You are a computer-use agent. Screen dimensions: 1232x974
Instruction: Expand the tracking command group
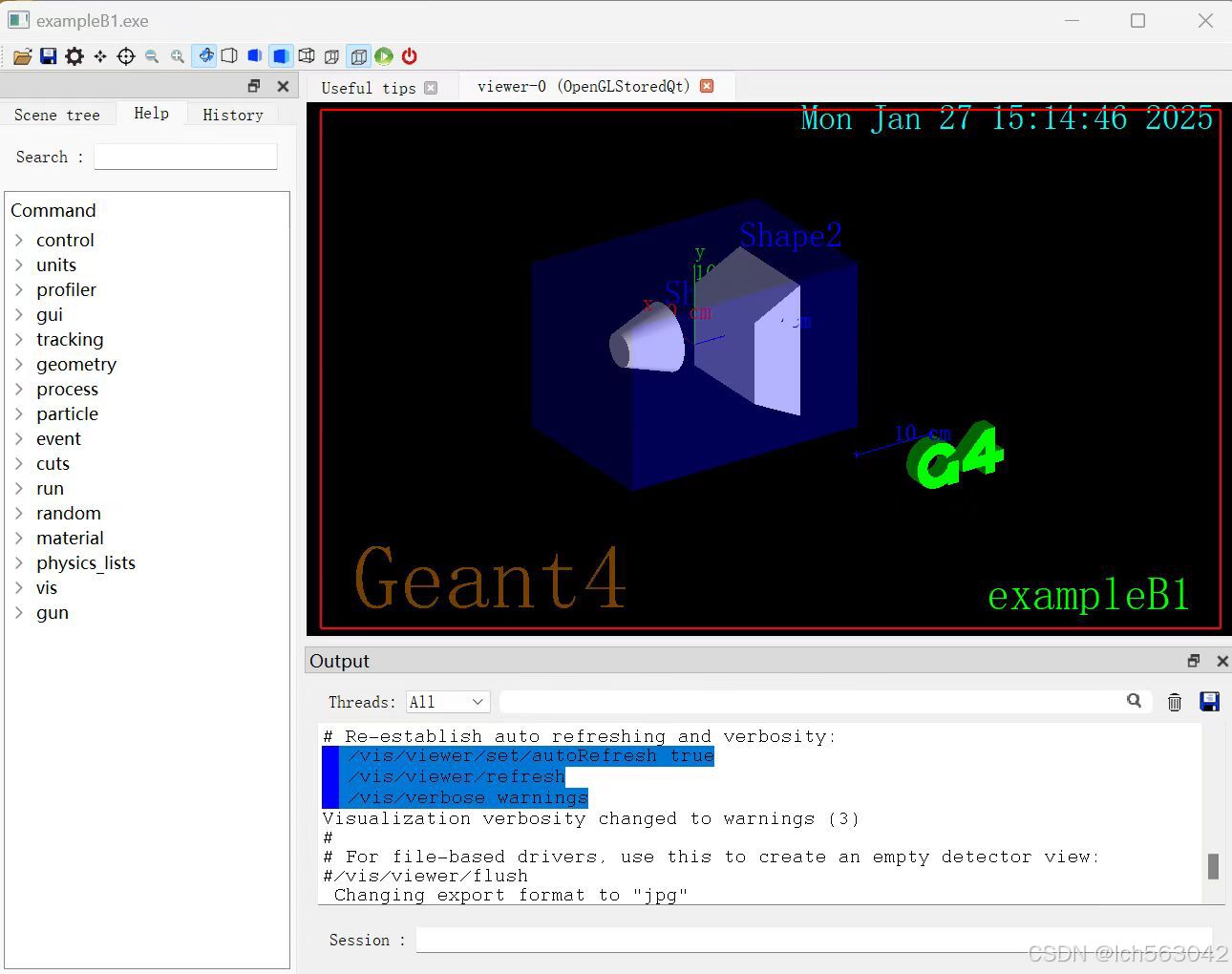(19, 339)
